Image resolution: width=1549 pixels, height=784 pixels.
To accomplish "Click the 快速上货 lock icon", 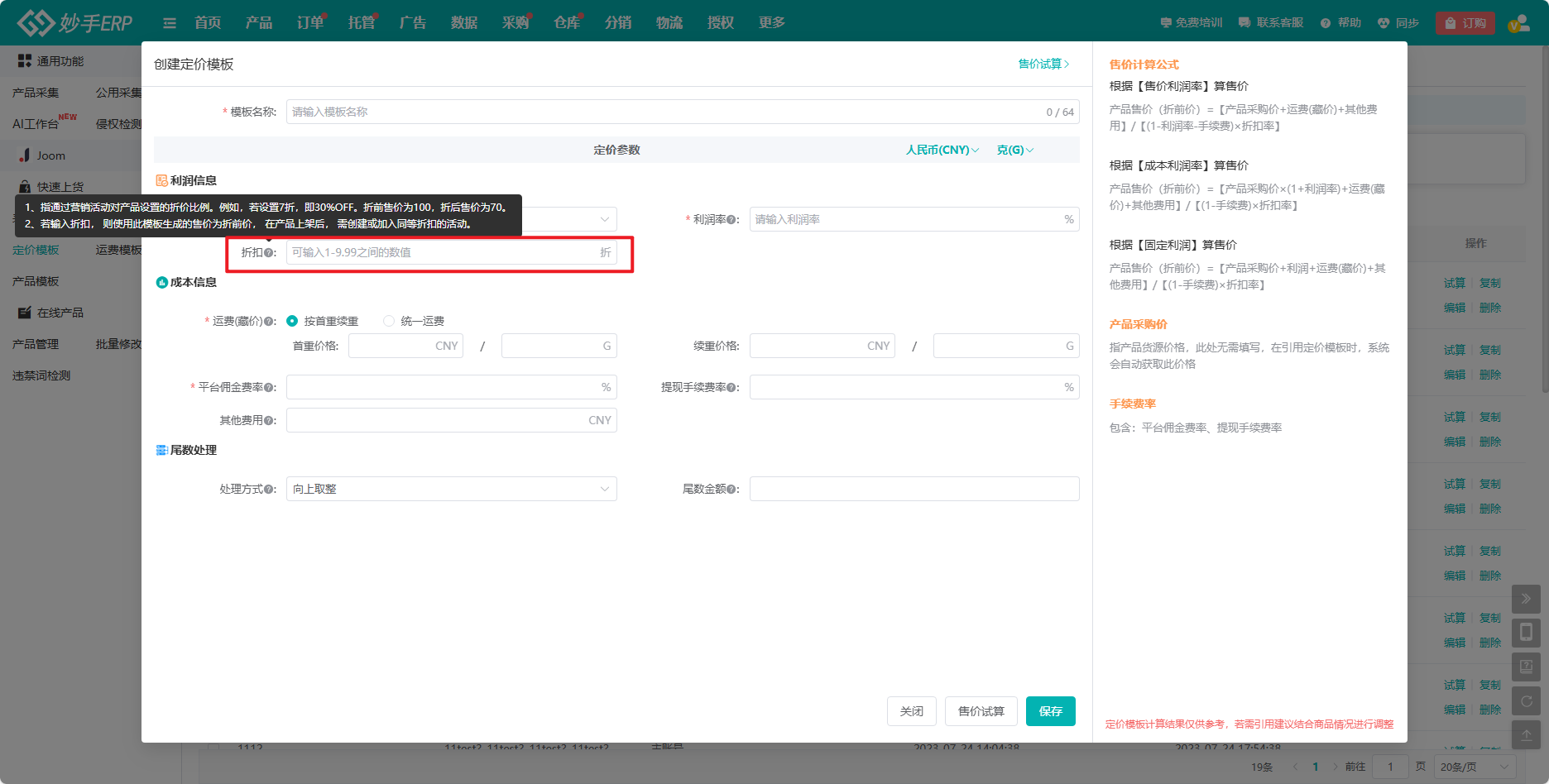I will coord(25,187).
